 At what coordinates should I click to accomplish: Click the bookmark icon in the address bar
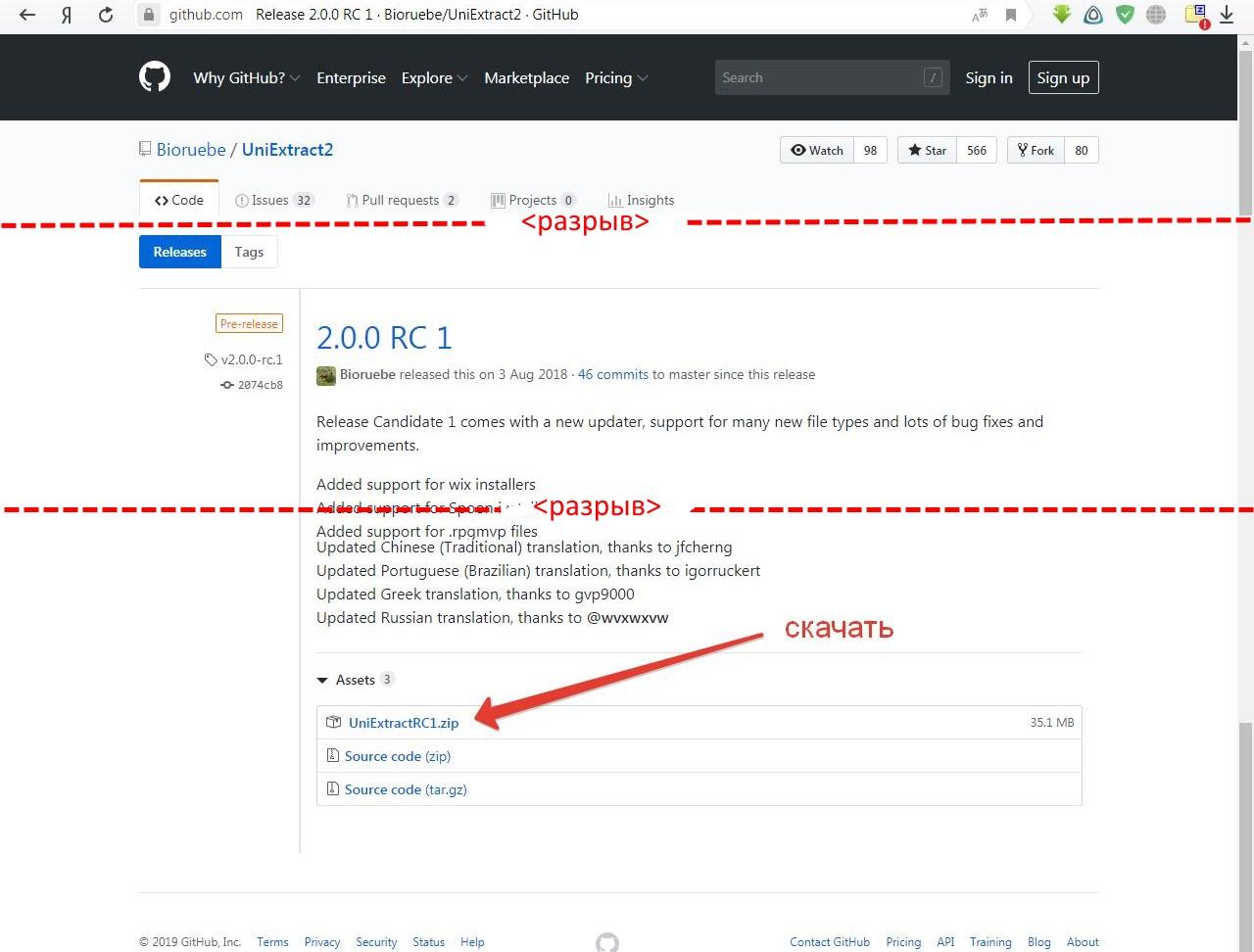click(1011, 15)
